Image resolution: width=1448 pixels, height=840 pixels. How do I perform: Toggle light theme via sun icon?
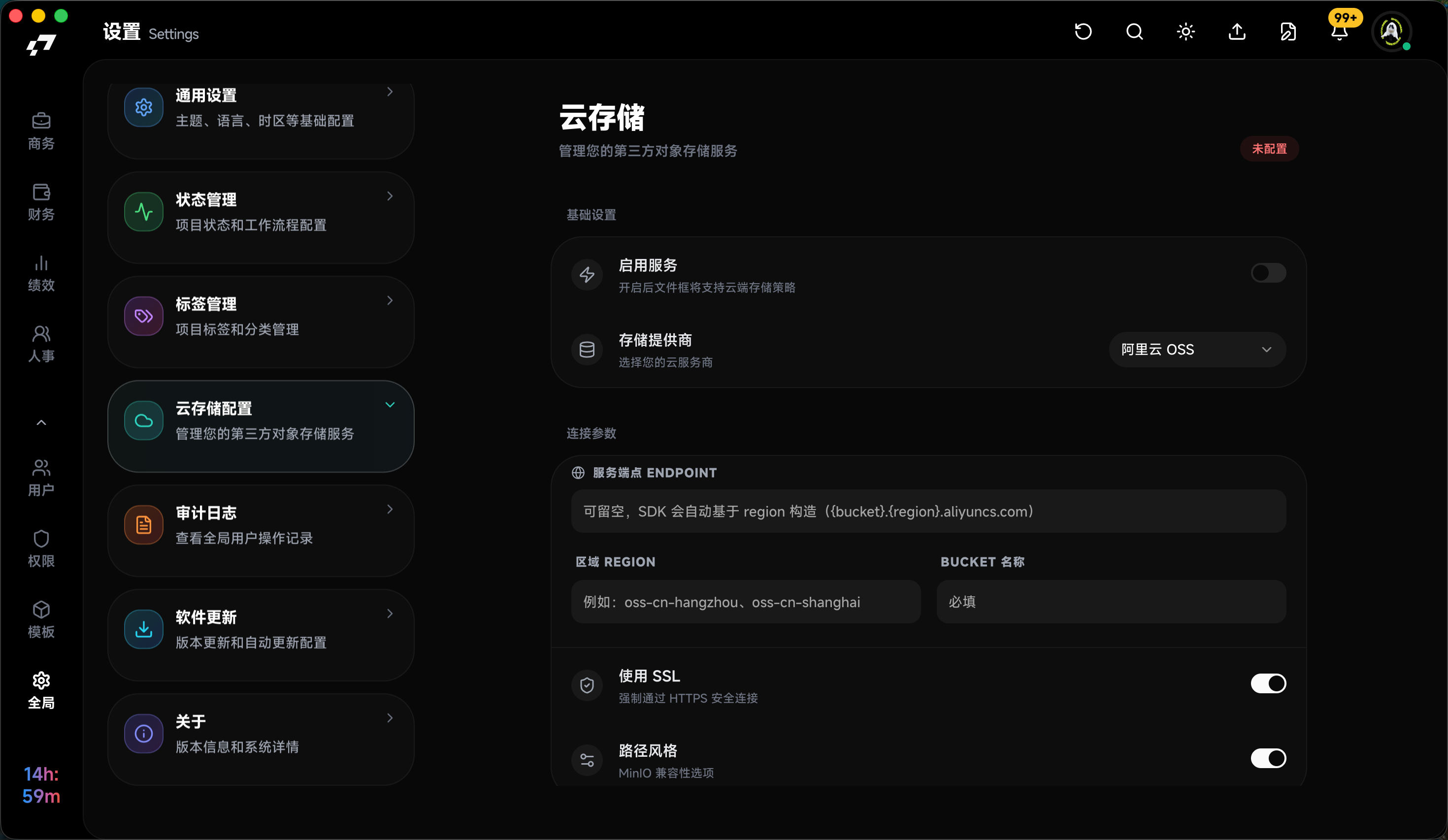tap(1185, 32)
